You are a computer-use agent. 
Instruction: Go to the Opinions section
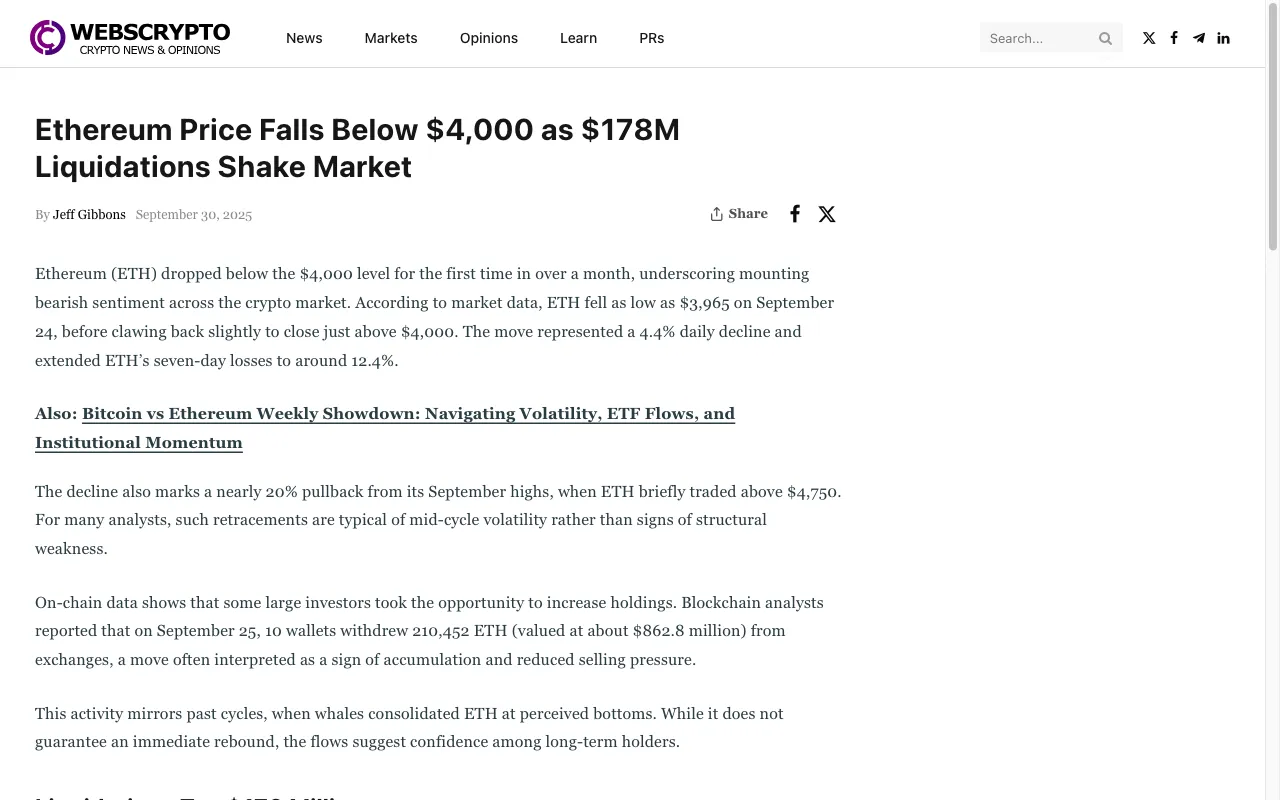489,38
